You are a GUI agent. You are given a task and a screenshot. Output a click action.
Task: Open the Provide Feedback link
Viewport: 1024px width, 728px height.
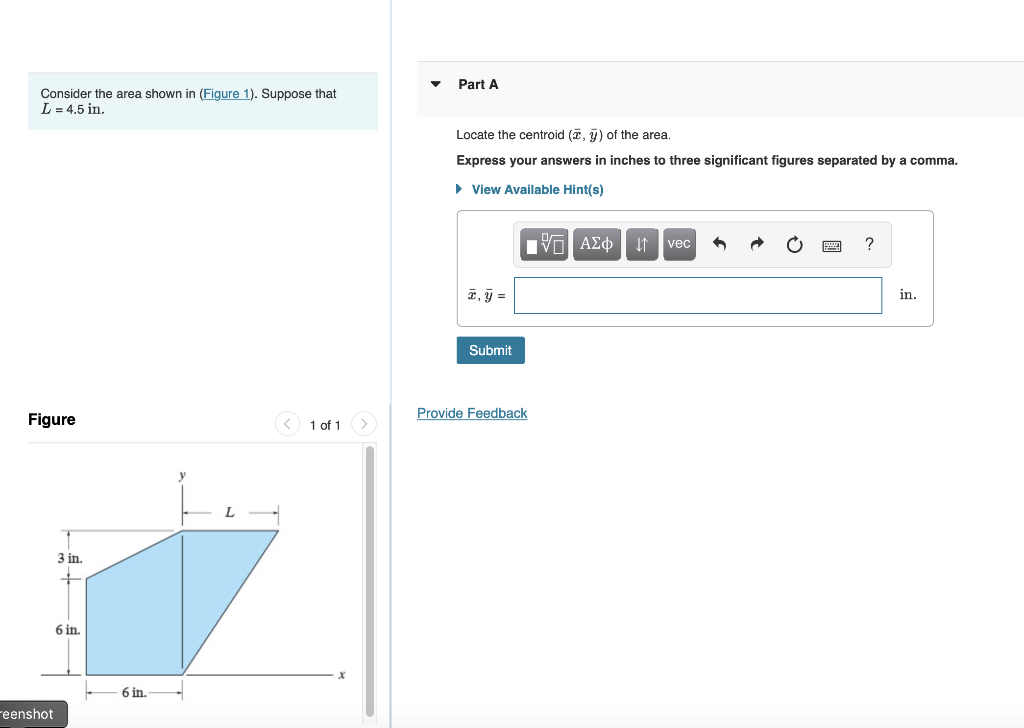[472, 413]
